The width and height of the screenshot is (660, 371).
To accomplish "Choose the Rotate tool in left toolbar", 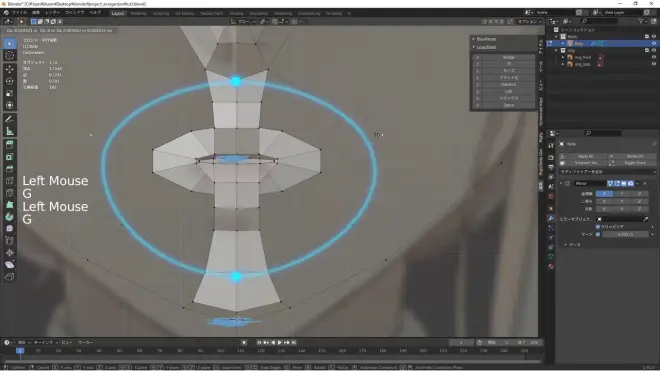I will (10, 81).
